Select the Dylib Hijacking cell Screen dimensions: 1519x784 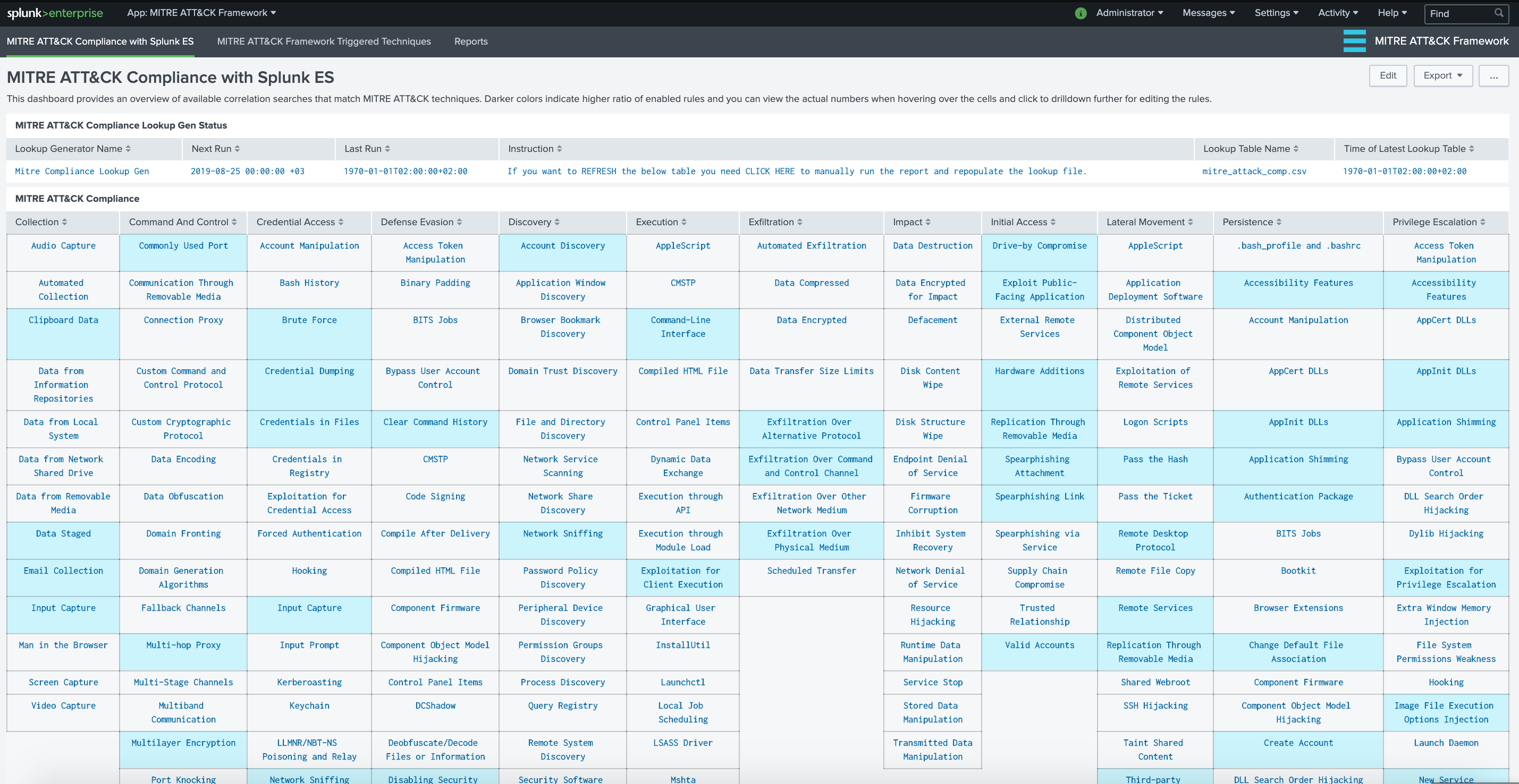[x=1446, y=540]
